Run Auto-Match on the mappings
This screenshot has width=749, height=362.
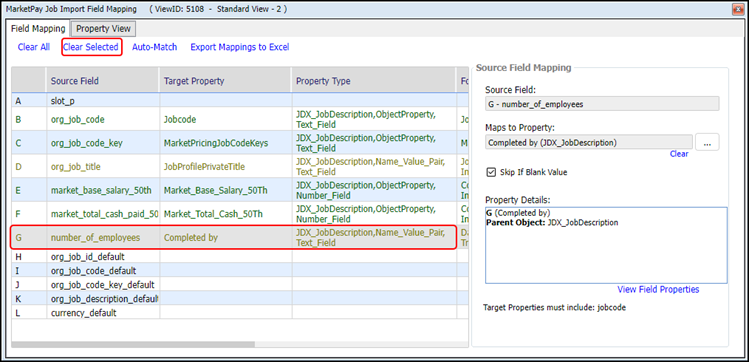coord(155,47)
